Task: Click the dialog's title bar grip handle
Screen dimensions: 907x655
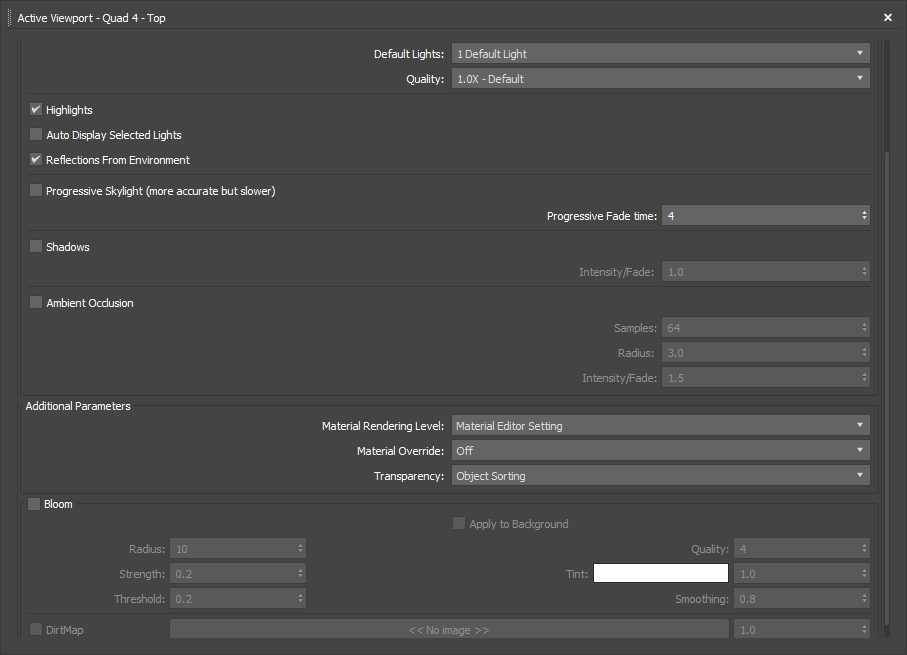Action: click(9, 18)
